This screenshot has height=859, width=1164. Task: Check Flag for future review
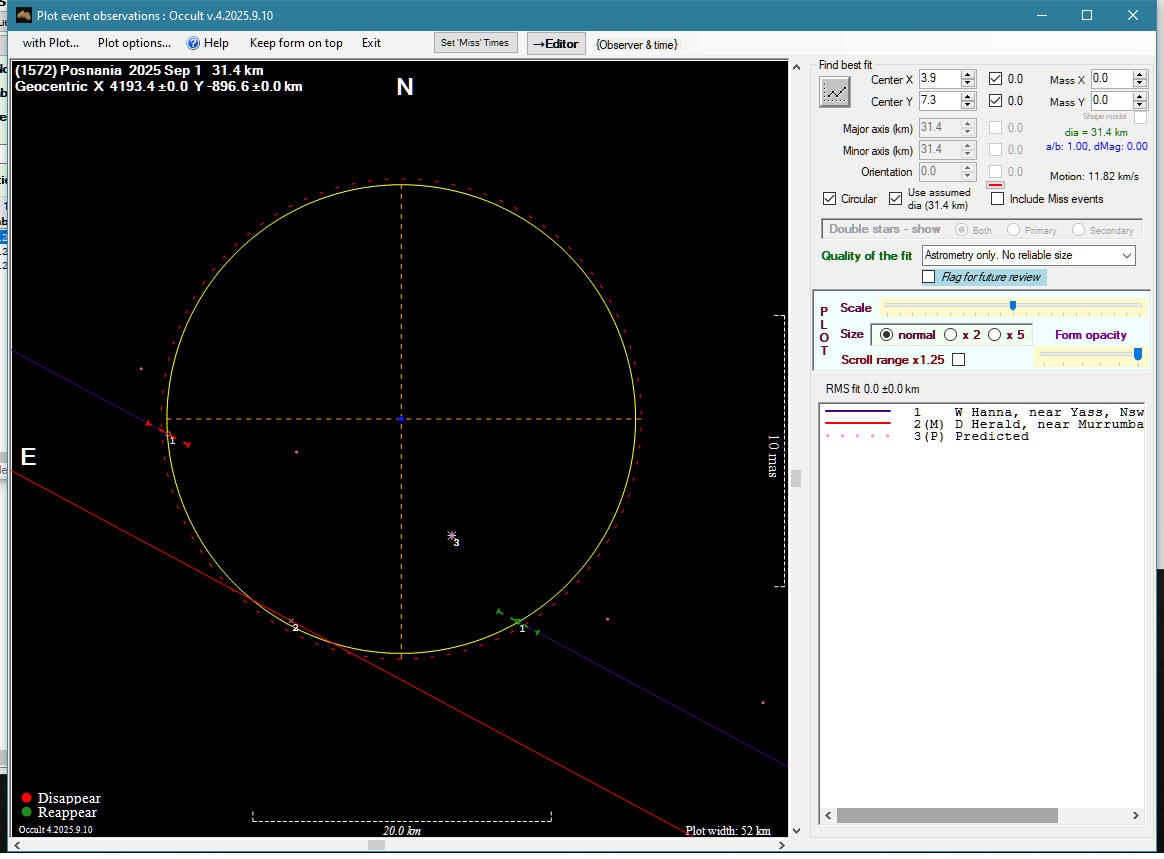(929, 277)
